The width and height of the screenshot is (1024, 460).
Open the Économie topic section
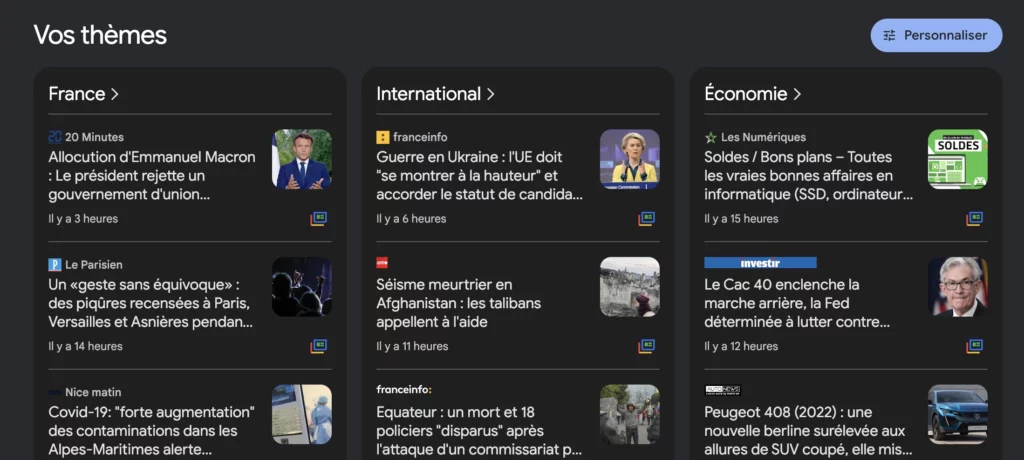[x=752, y=94]
